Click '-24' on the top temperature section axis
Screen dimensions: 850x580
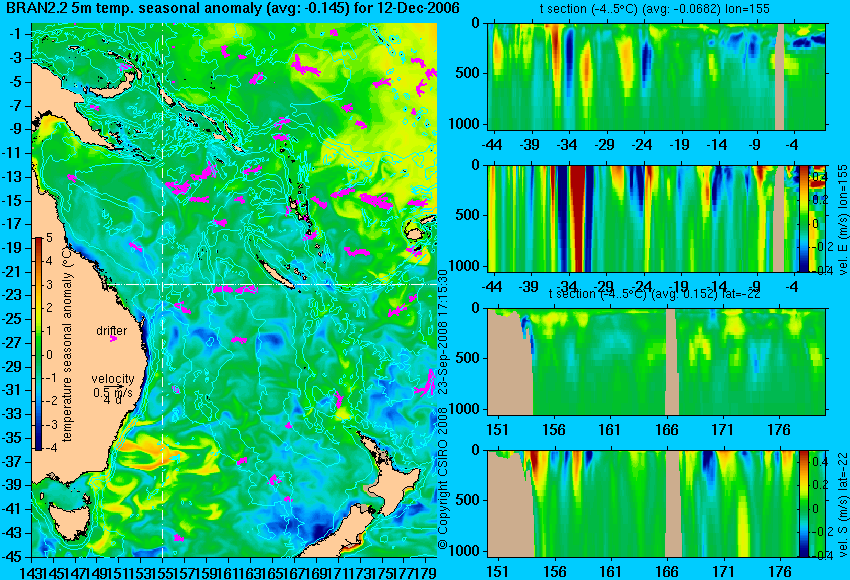[x=642, y=145]
